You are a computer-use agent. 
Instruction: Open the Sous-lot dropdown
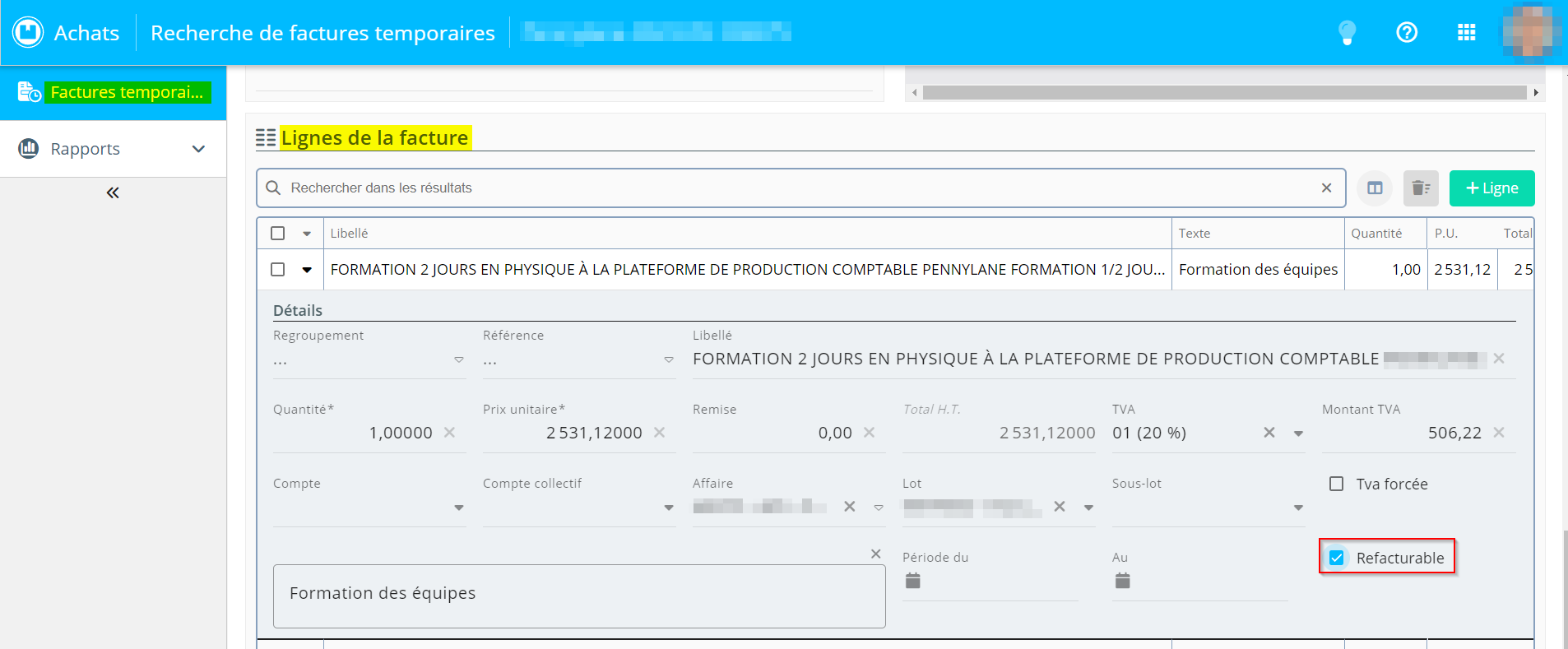pyautogui.click(x=1298, y=508)
